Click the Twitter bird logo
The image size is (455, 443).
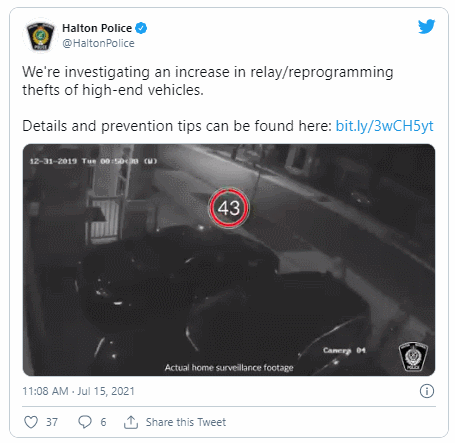pyautogui.click(x=427, y=26)
